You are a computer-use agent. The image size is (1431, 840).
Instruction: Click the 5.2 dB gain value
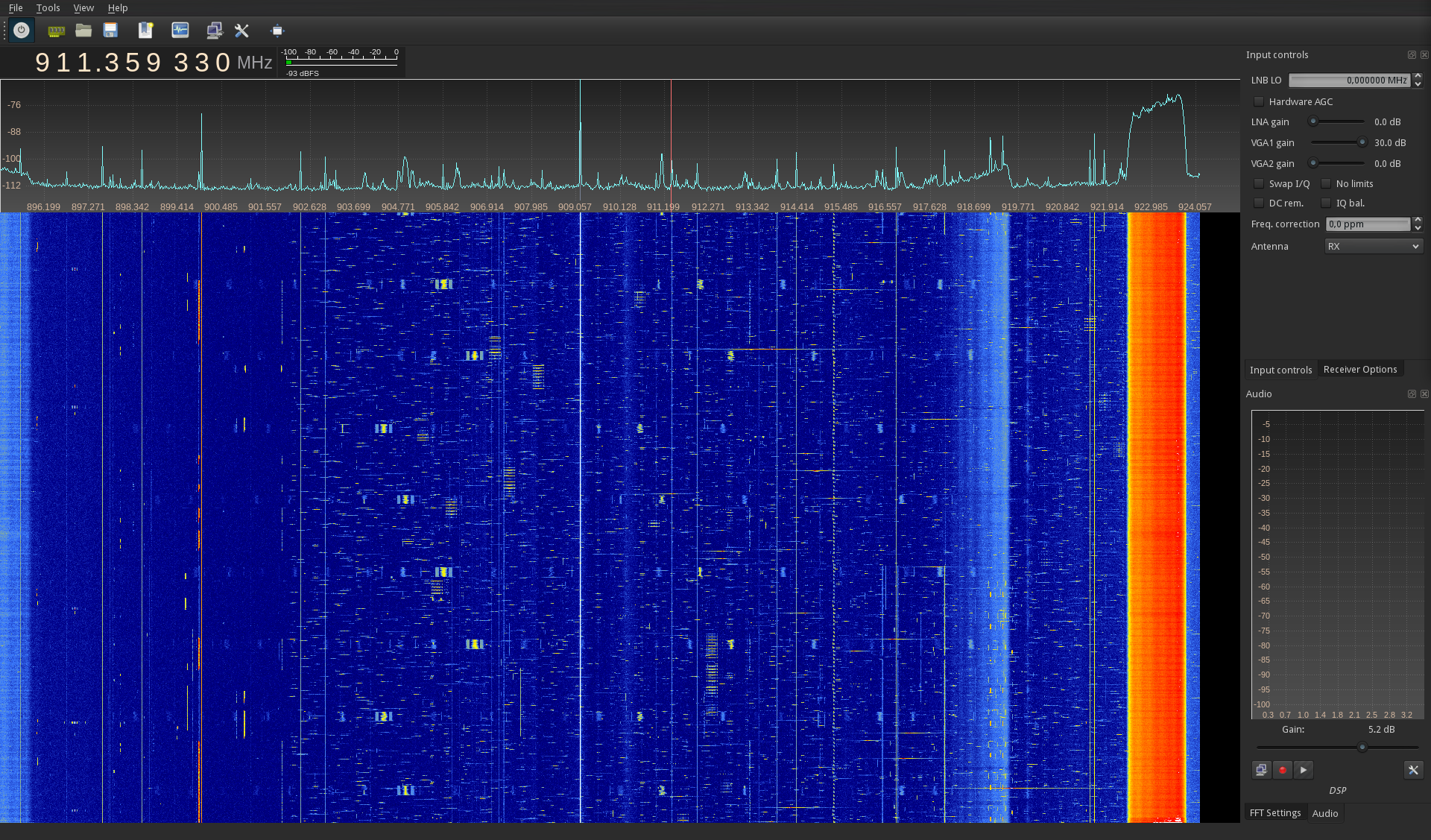tap(1381, 730)
